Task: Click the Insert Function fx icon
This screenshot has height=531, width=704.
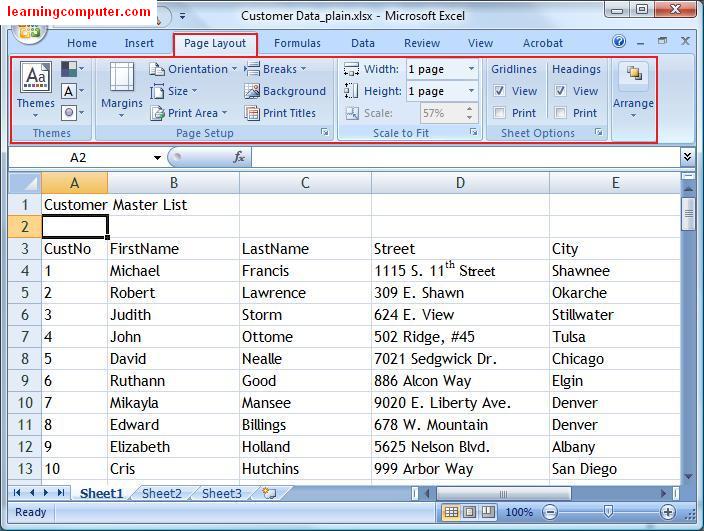Action: pos(239,157)
